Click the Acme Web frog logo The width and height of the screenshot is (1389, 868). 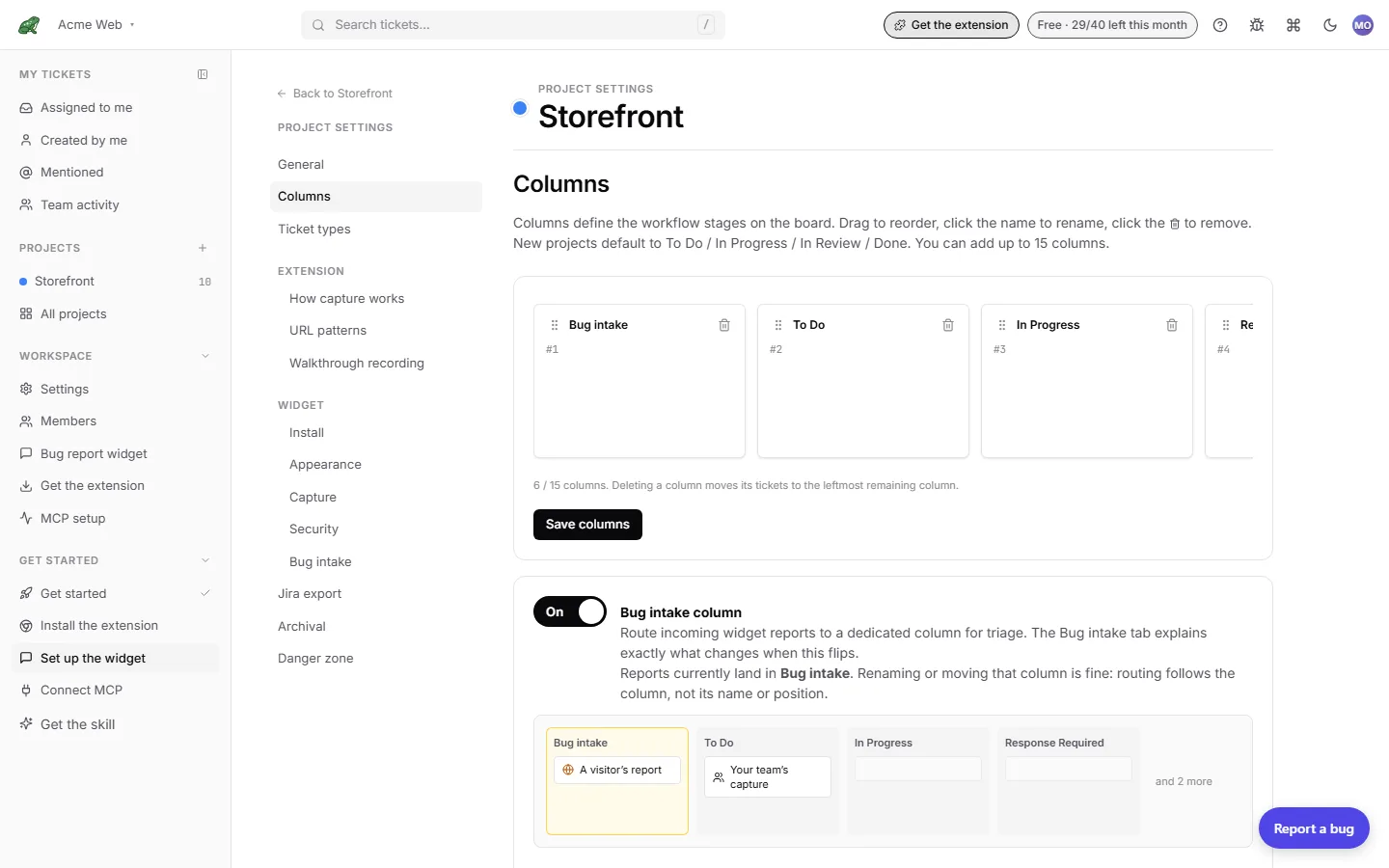coord(29,25)
